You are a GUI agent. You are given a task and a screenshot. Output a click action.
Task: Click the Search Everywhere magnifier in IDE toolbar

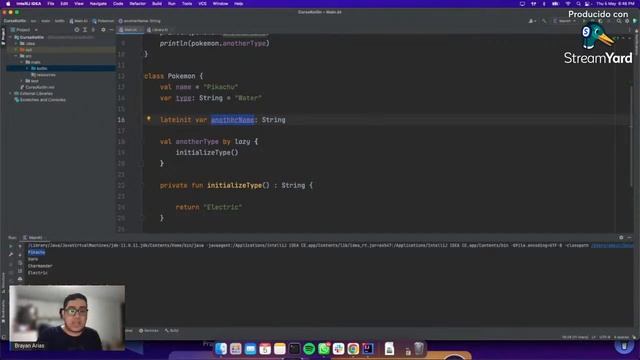tap(619, 21)
